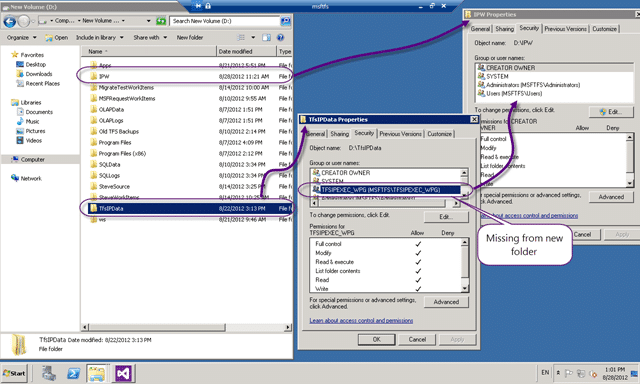Open the Help question mark icon
The height and width of the screenshot is (384, 640).
tap(280, 38)
